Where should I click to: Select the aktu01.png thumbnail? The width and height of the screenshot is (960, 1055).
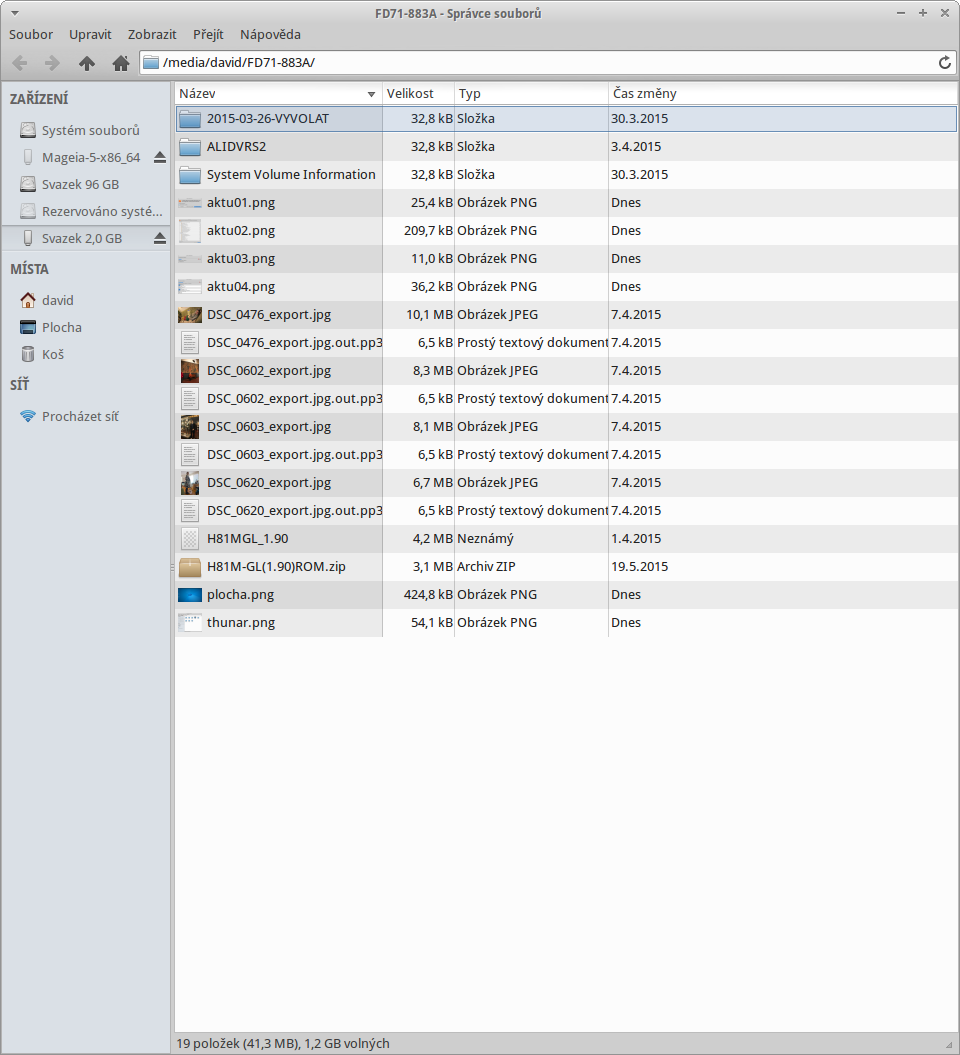(190, 203)
